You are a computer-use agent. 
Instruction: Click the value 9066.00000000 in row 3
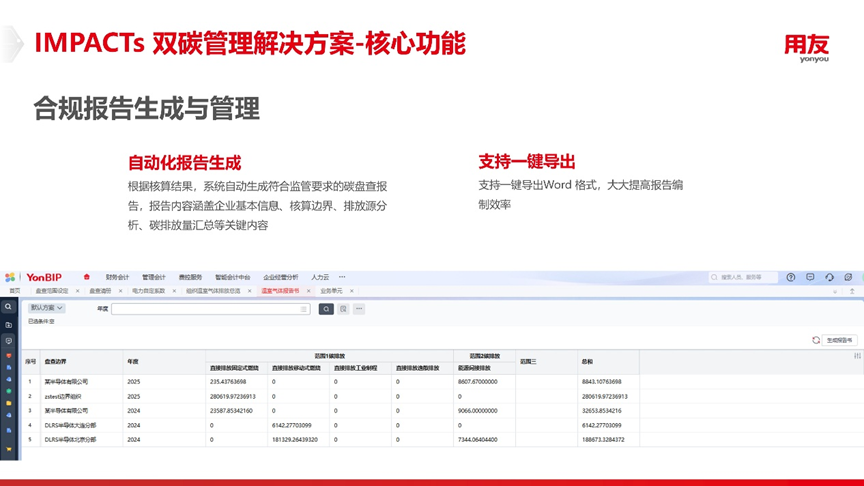point(478,411)
